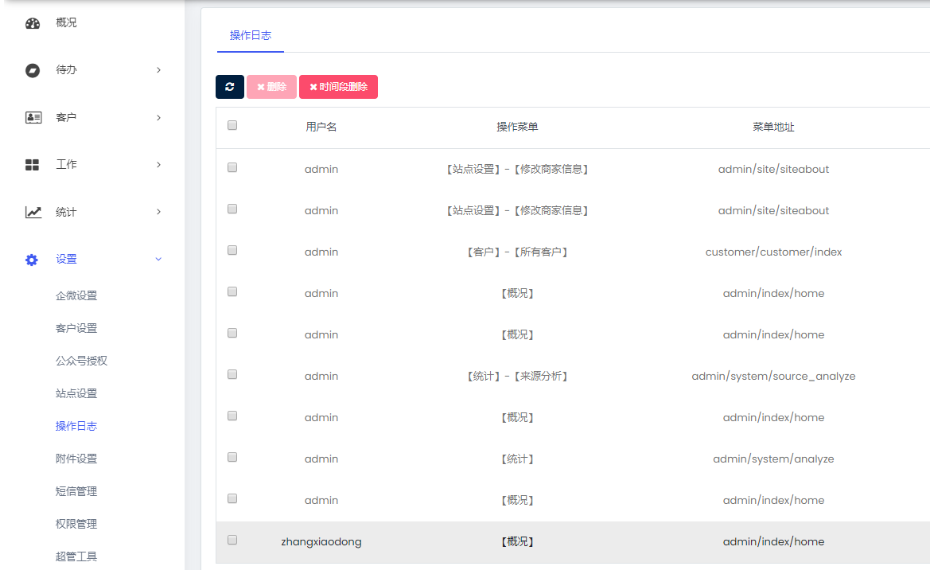Click the admin/system/analyze address cell
Image resolution: width=937 pixels, height=570 pixels.
(x=773, y=459)
